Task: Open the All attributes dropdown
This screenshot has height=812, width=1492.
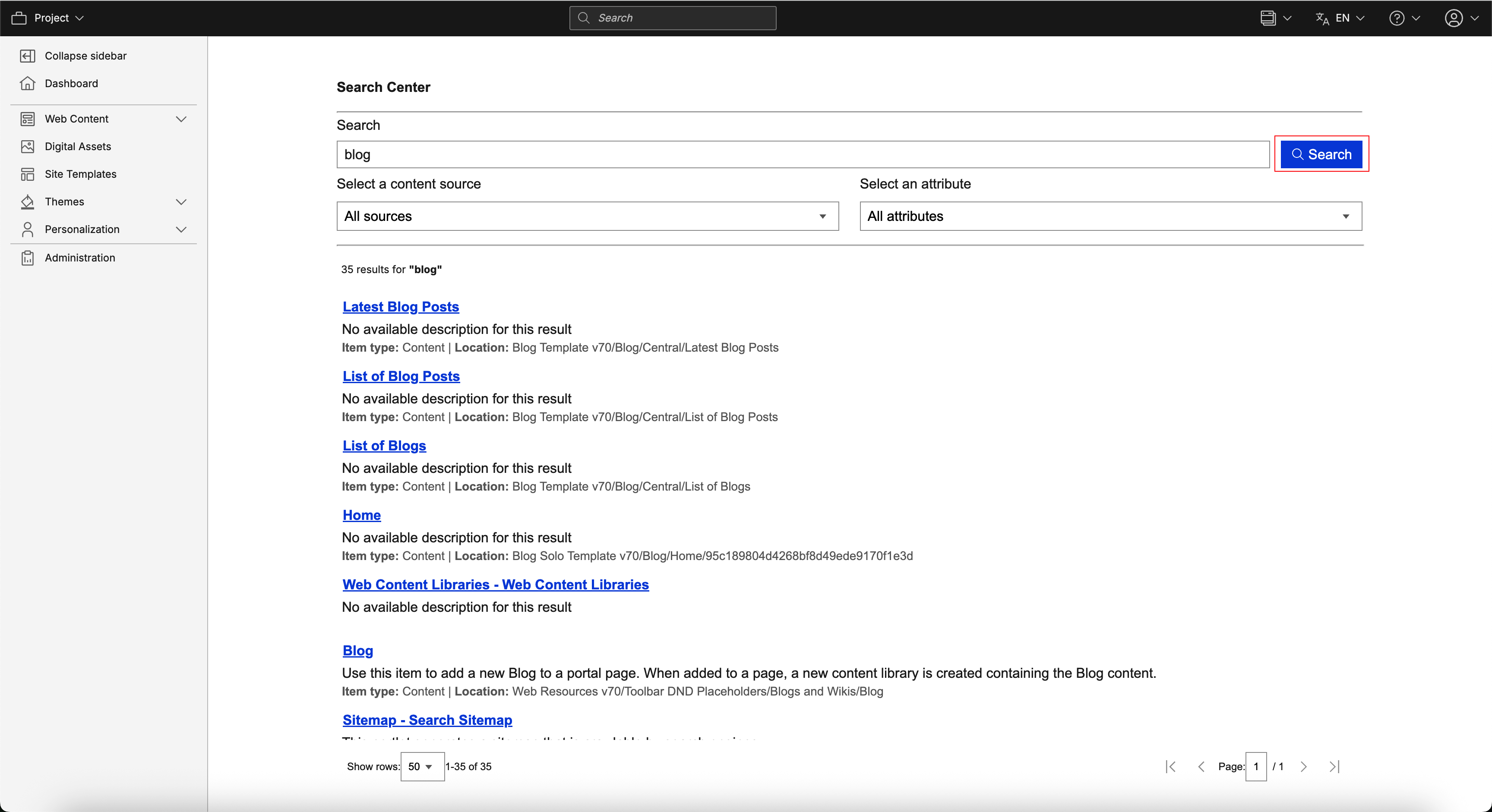Action: [1110, 216]
